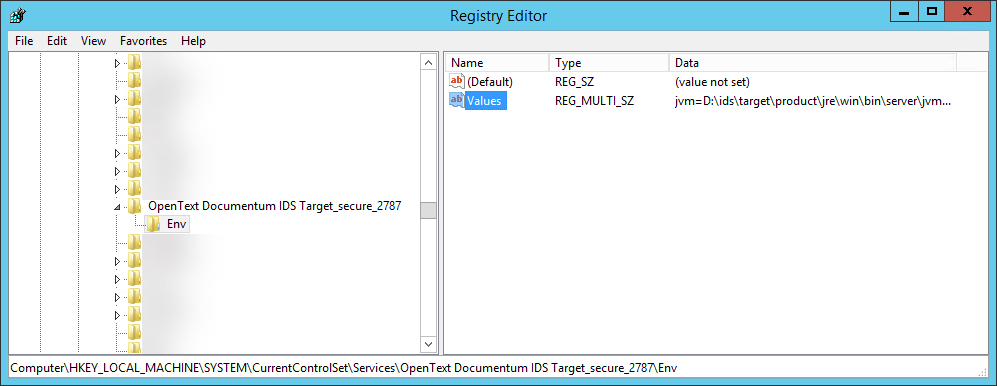Sort by the Type column header
Screen dimensions: 997x386
coord(609,63)
